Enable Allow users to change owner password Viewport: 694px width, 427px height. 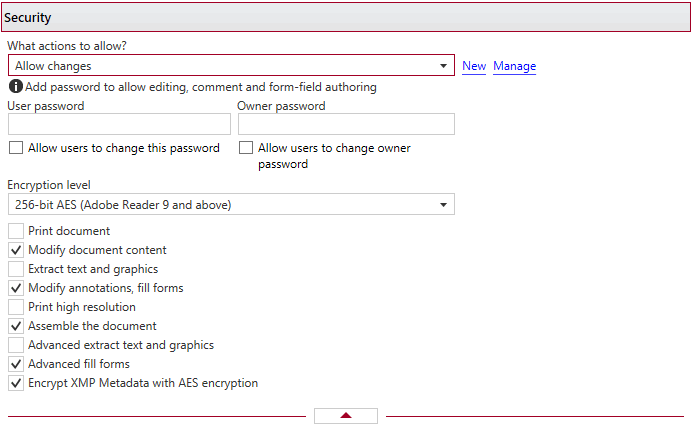click(x=246, y=148)
